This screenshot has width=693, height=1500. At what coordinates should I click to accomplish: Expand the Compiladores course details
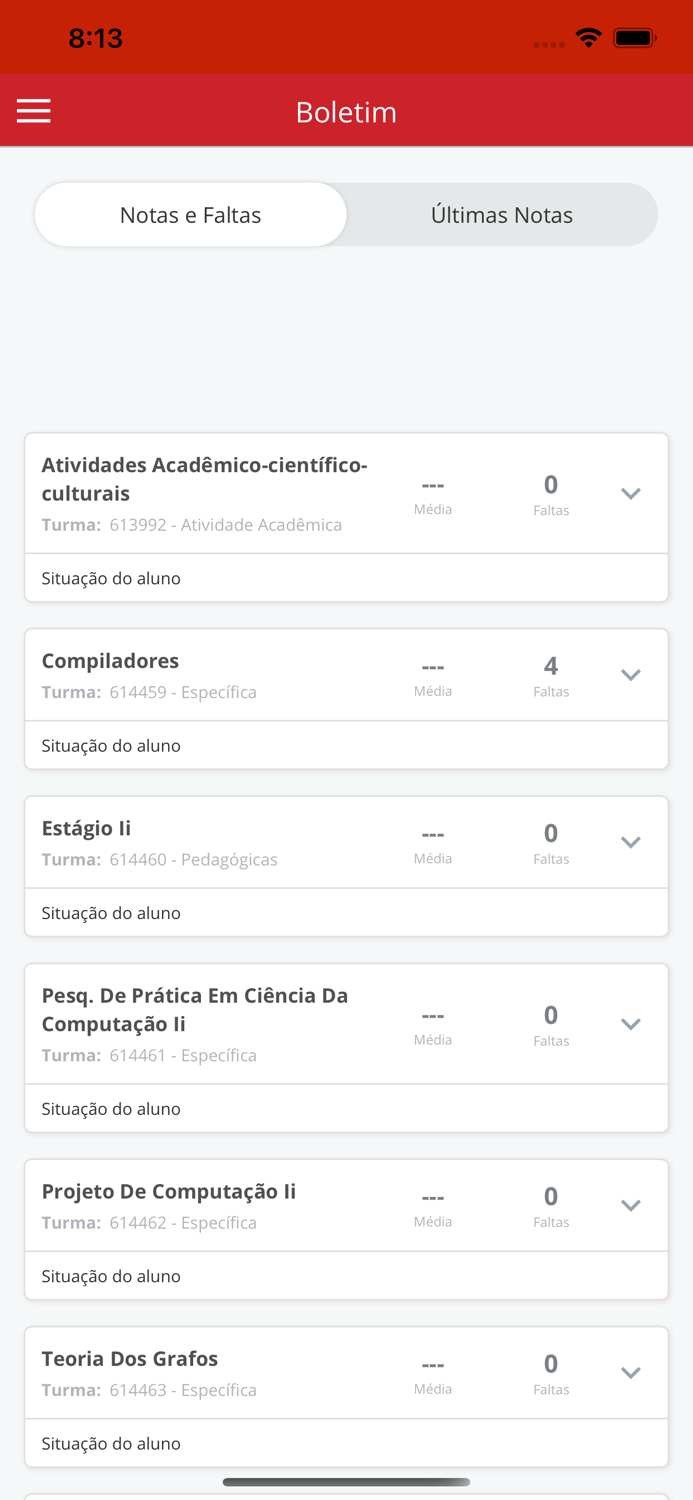click(631, 675)
